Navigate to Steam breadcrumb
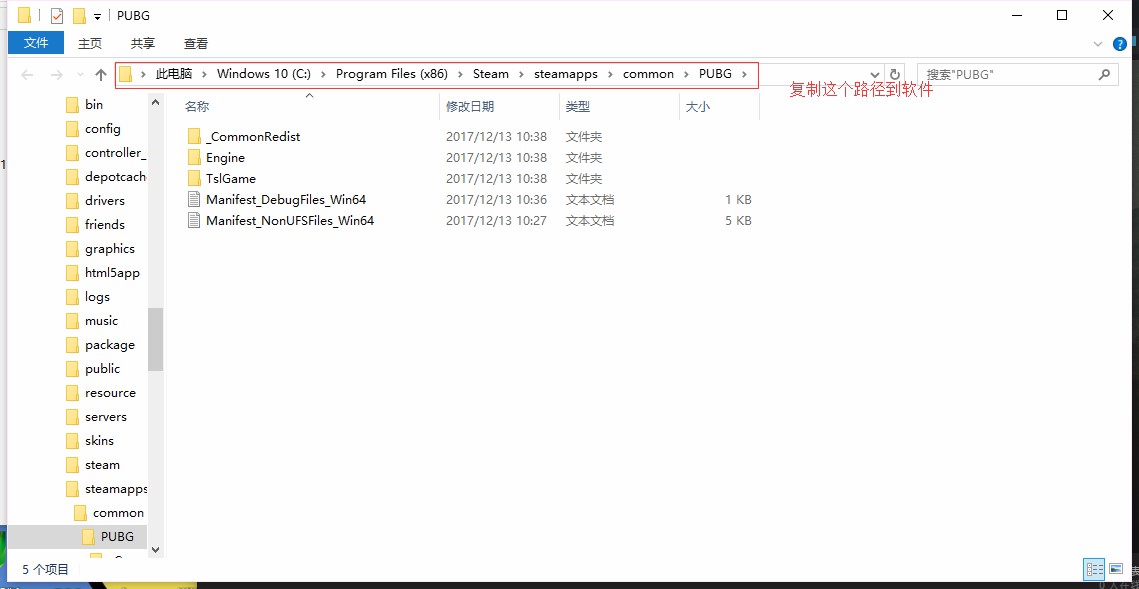Viewport: 1139px width, 589px height. 491,74
